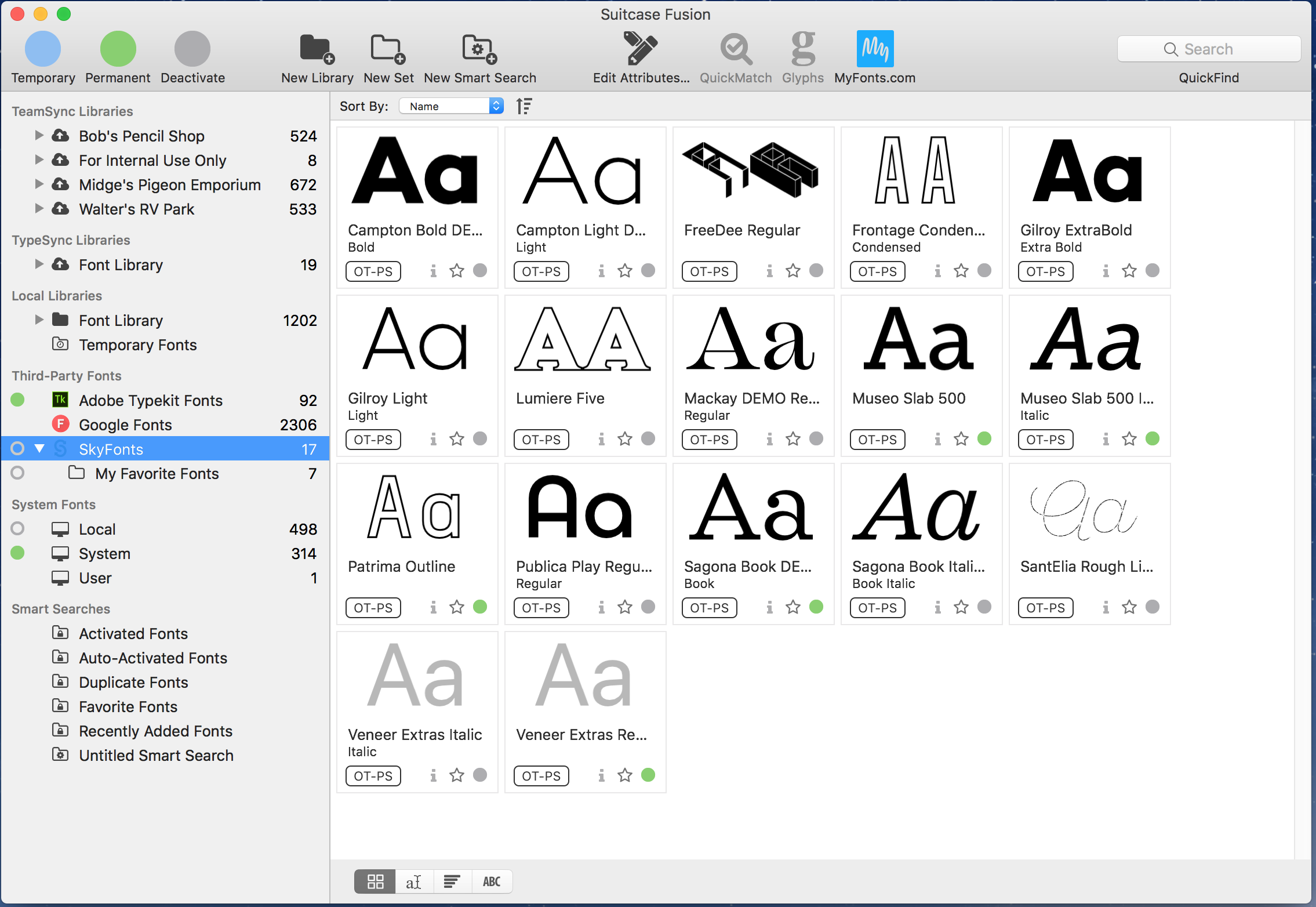Open the Duplicate Fonts smart search
The image size is (1316, 907).
tap(133, 682)
